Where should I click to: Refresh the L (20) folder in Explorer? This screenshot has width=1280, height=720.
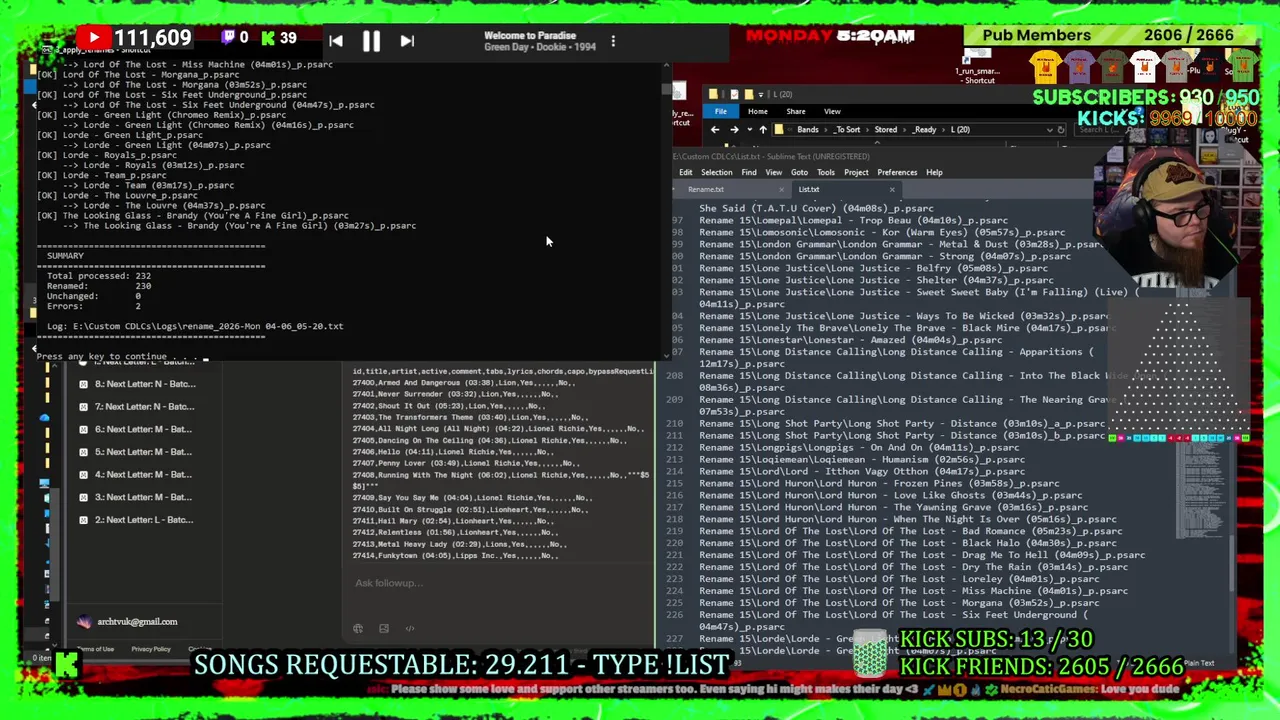click(x=1061, y=130)
